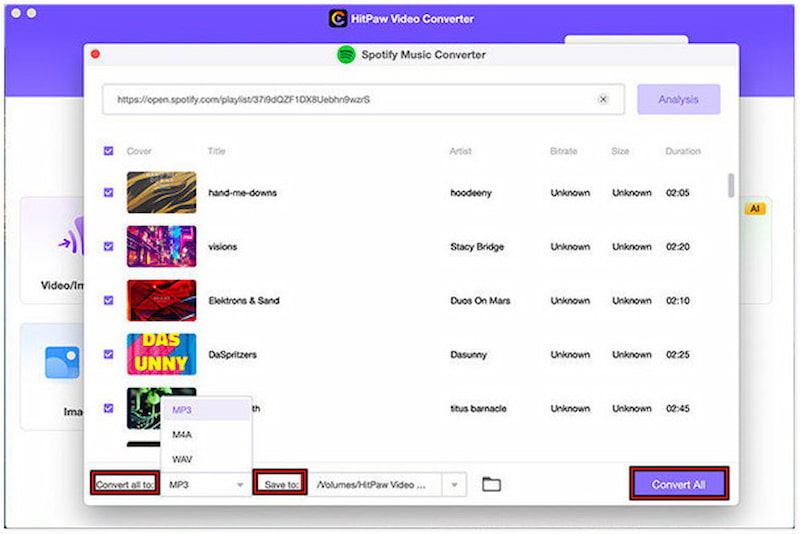Click artist name Duos On Mars
Viewport: 800px width, 534px height.
[x=480, y=301]
